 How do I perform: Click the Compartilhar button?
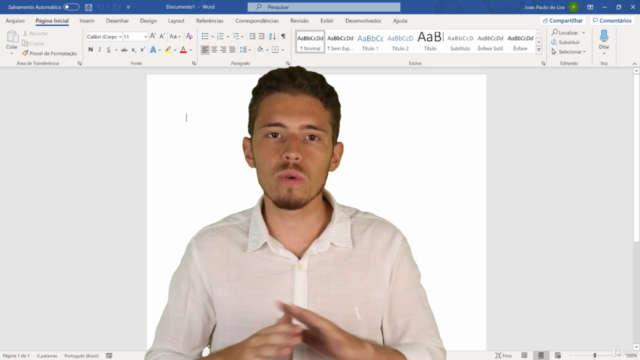click(x=562, y=20)
